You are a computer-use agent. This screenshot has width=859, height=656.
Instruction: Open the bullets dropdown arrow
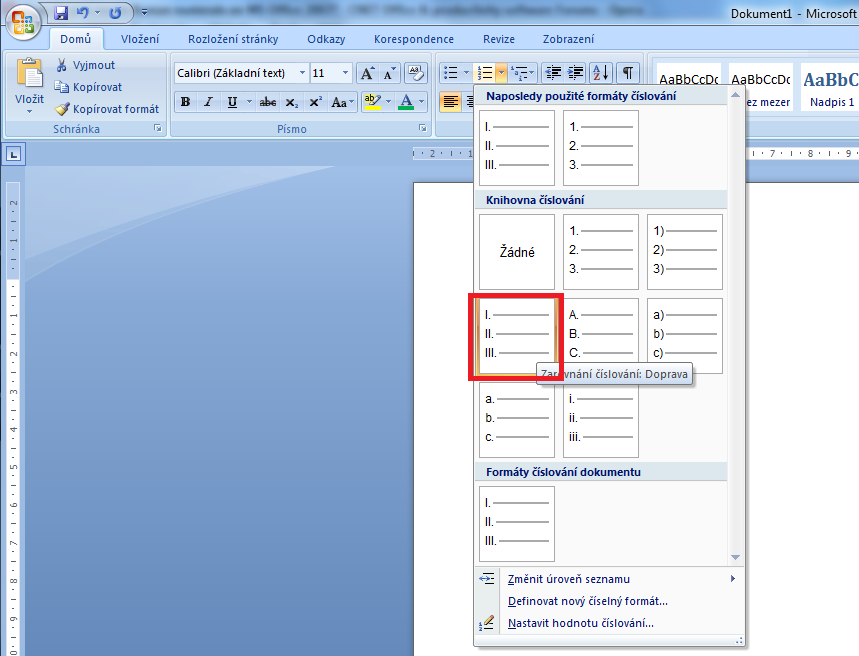466,72
